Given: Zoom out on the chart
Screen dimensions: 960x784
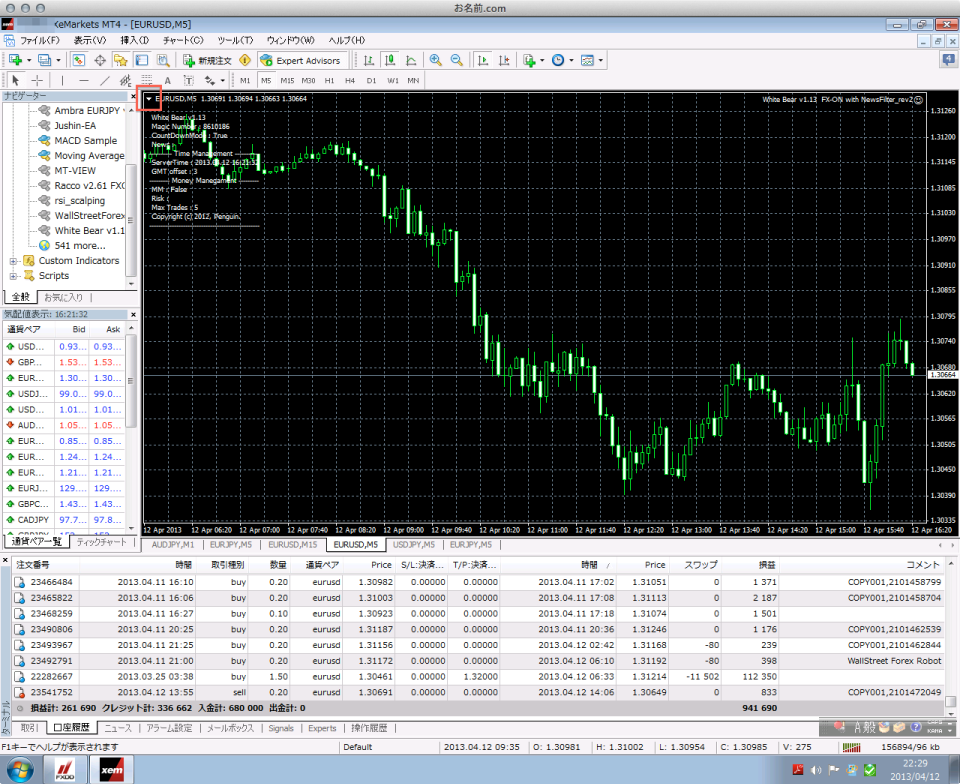Looking at the screenshot, I should [457, 60].
